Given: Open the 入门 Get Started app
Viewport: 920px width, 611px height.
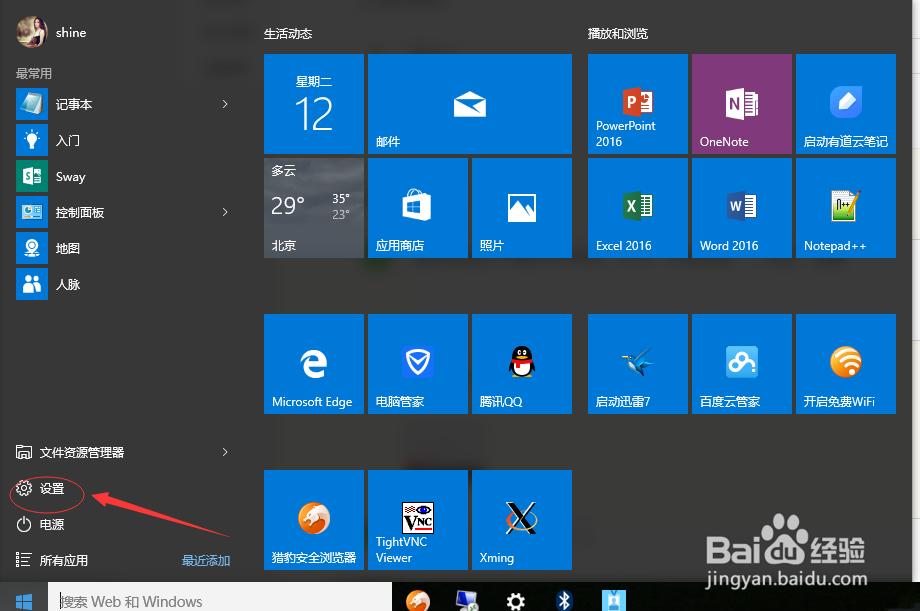Looking at the screenshot, I should [122, 140].
